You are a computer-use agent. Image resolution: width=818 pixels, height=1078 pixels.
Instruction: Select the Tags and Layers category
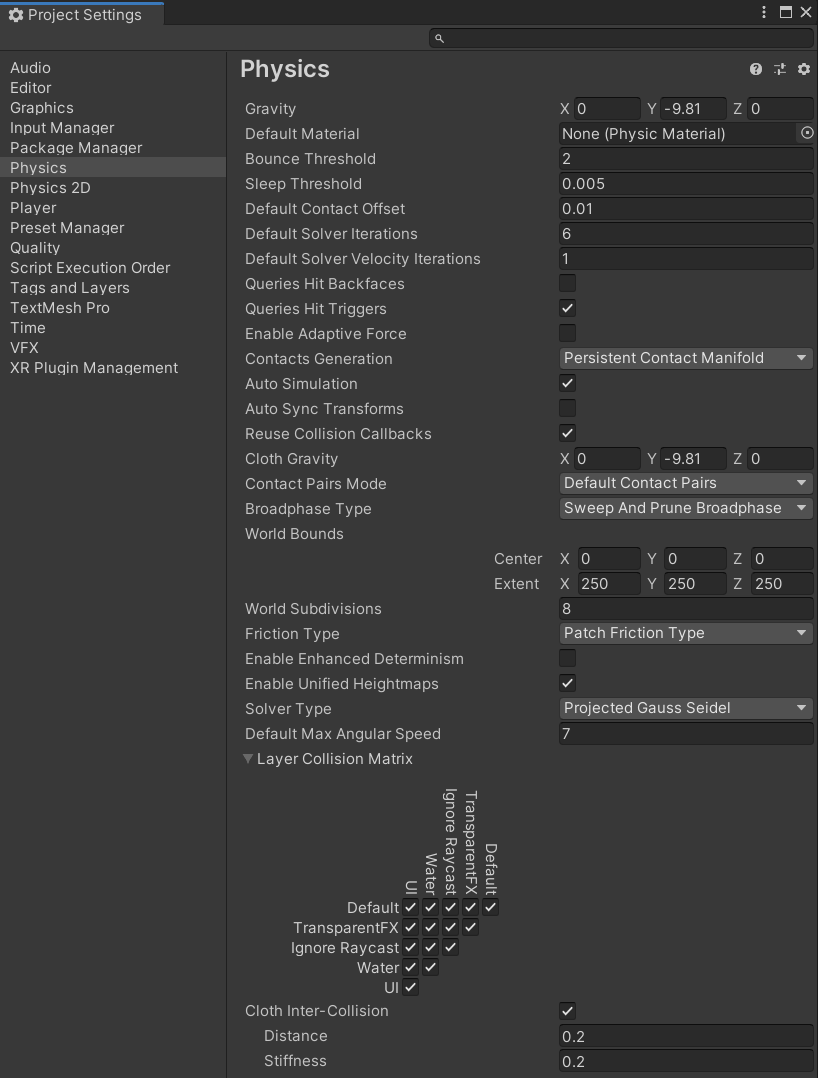(x=70, y=287)
